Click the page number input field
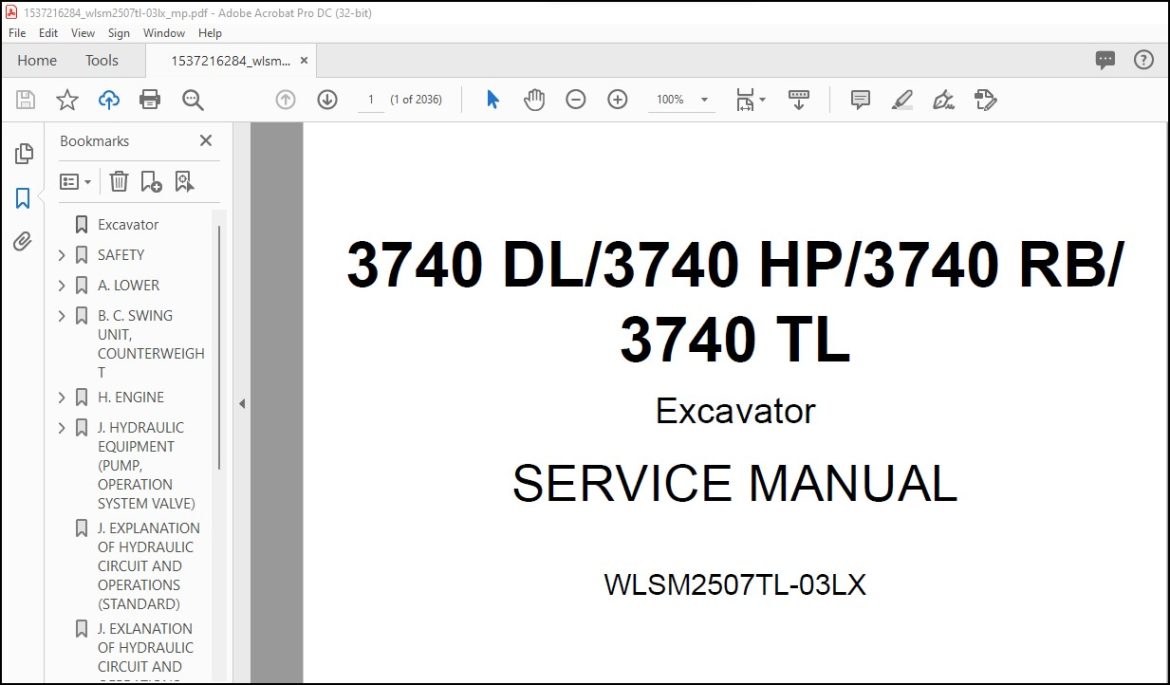Screen dimensions: 1170x685 [x=371, y=100]
